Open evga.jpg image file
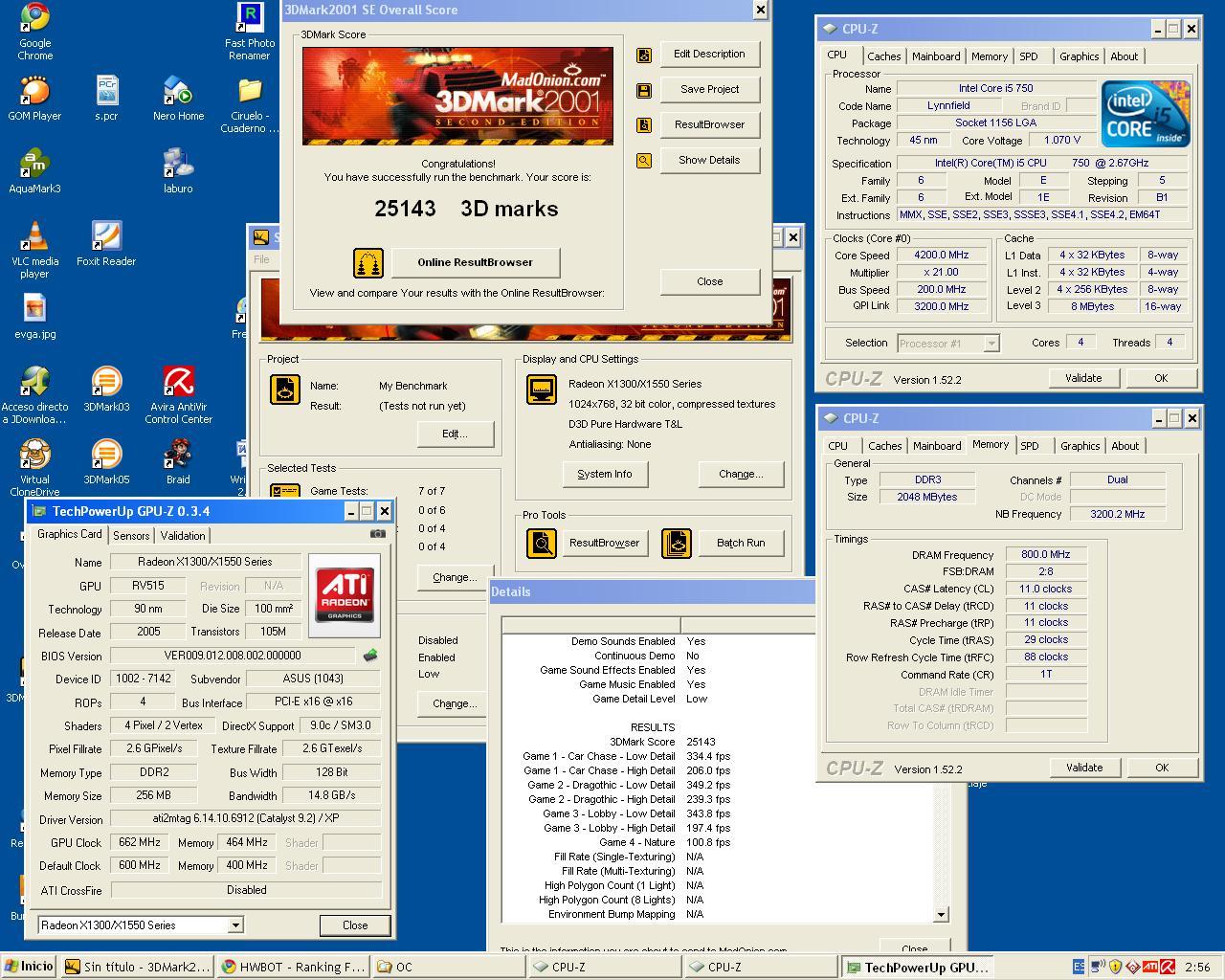 tap(34, 317)
